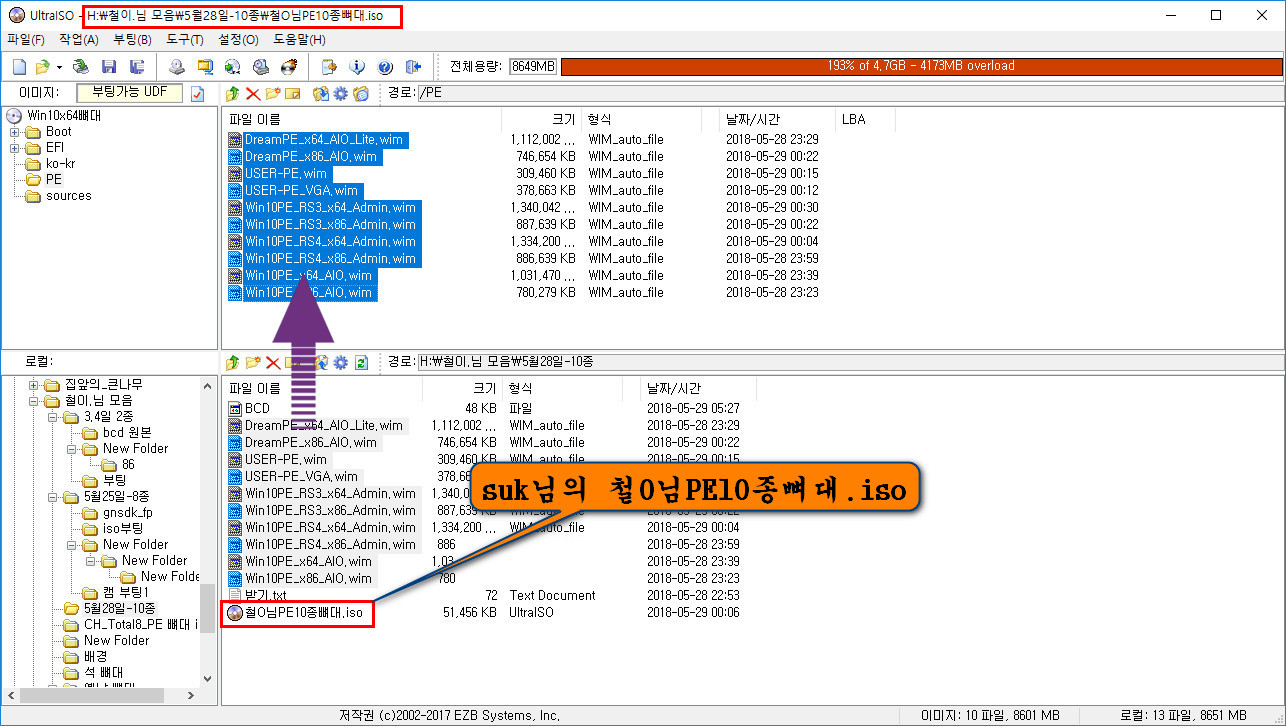This screenshot has height=726, width=1286.
Task: Click the local path field H:₩철이.님 모음
Action: click(x=849, y=362)
